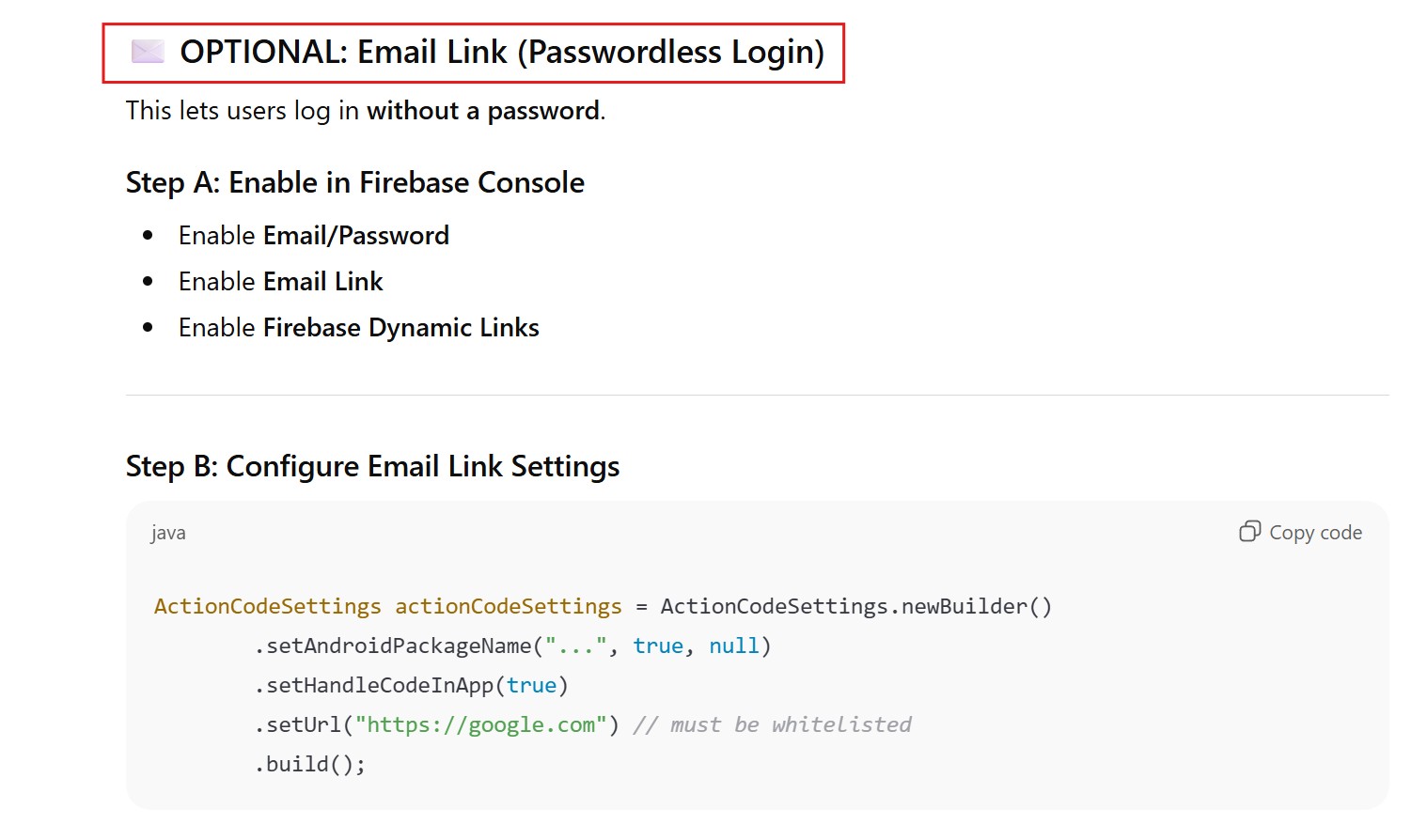
Task: Click the bullet dot before Enable Email Link
Action: pyautogui.click(x=148, y=281)
